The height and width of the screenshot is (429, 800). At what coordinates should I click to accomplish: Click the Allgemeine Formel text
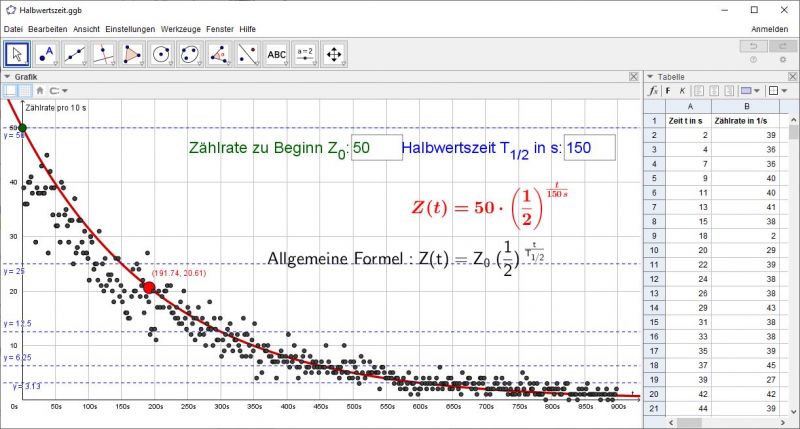(406, 259)
